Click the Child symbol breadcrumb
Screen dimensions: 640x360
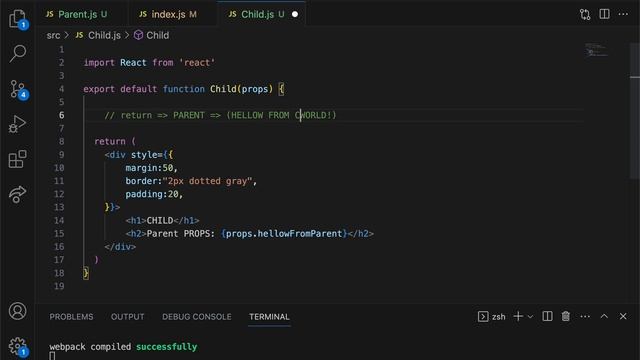pos(151,36)
